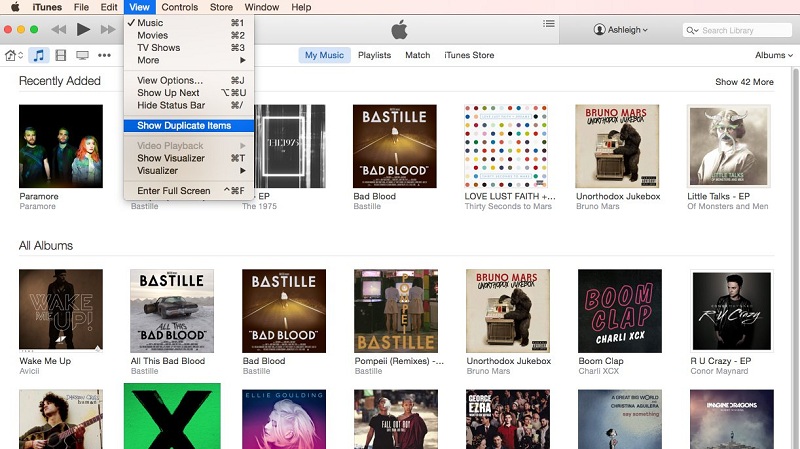Select Movies in View menu

(x=189, y=35)
